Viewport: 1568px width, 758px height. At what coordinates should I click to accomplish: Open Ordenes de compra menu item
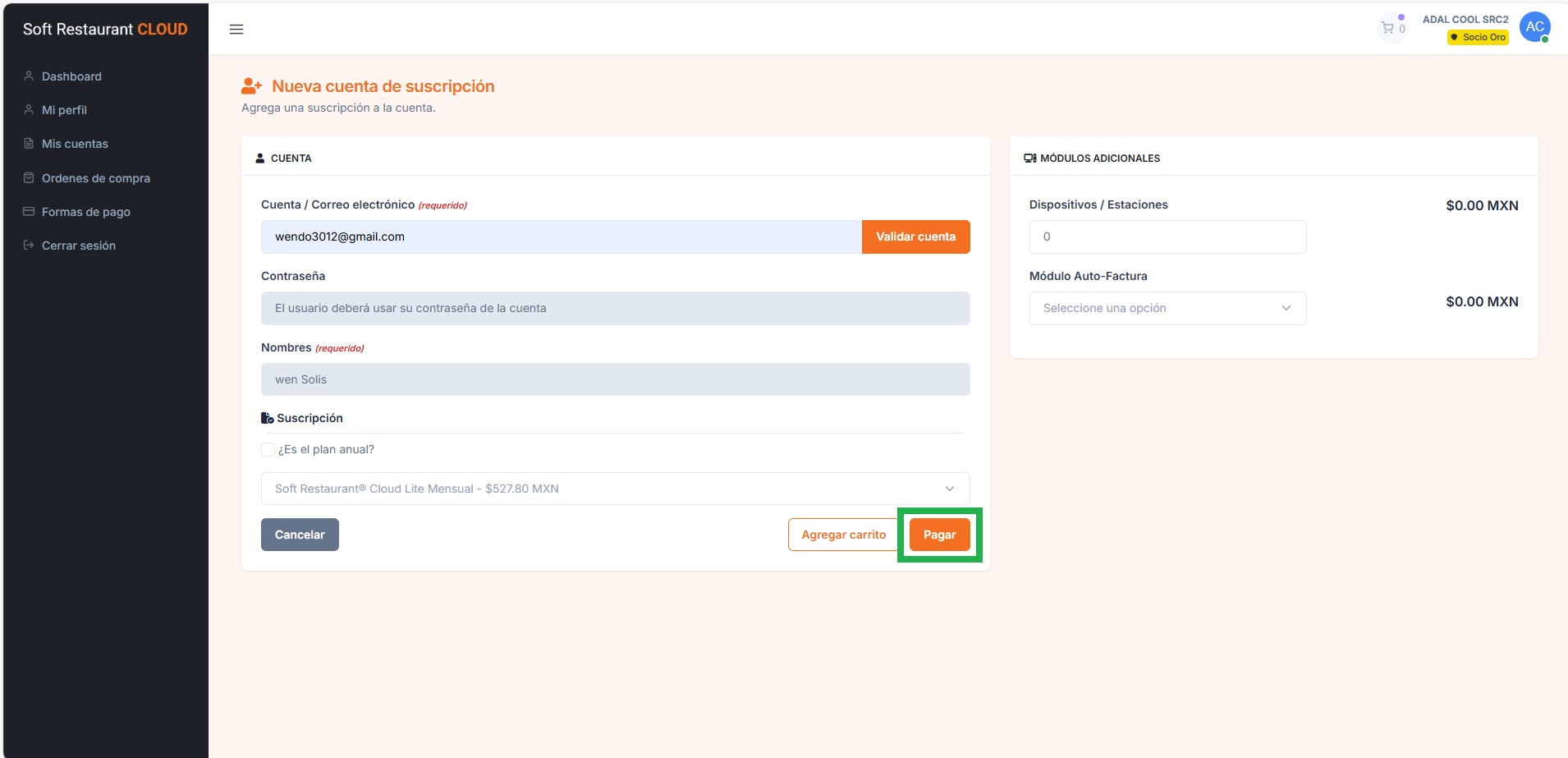96,178
